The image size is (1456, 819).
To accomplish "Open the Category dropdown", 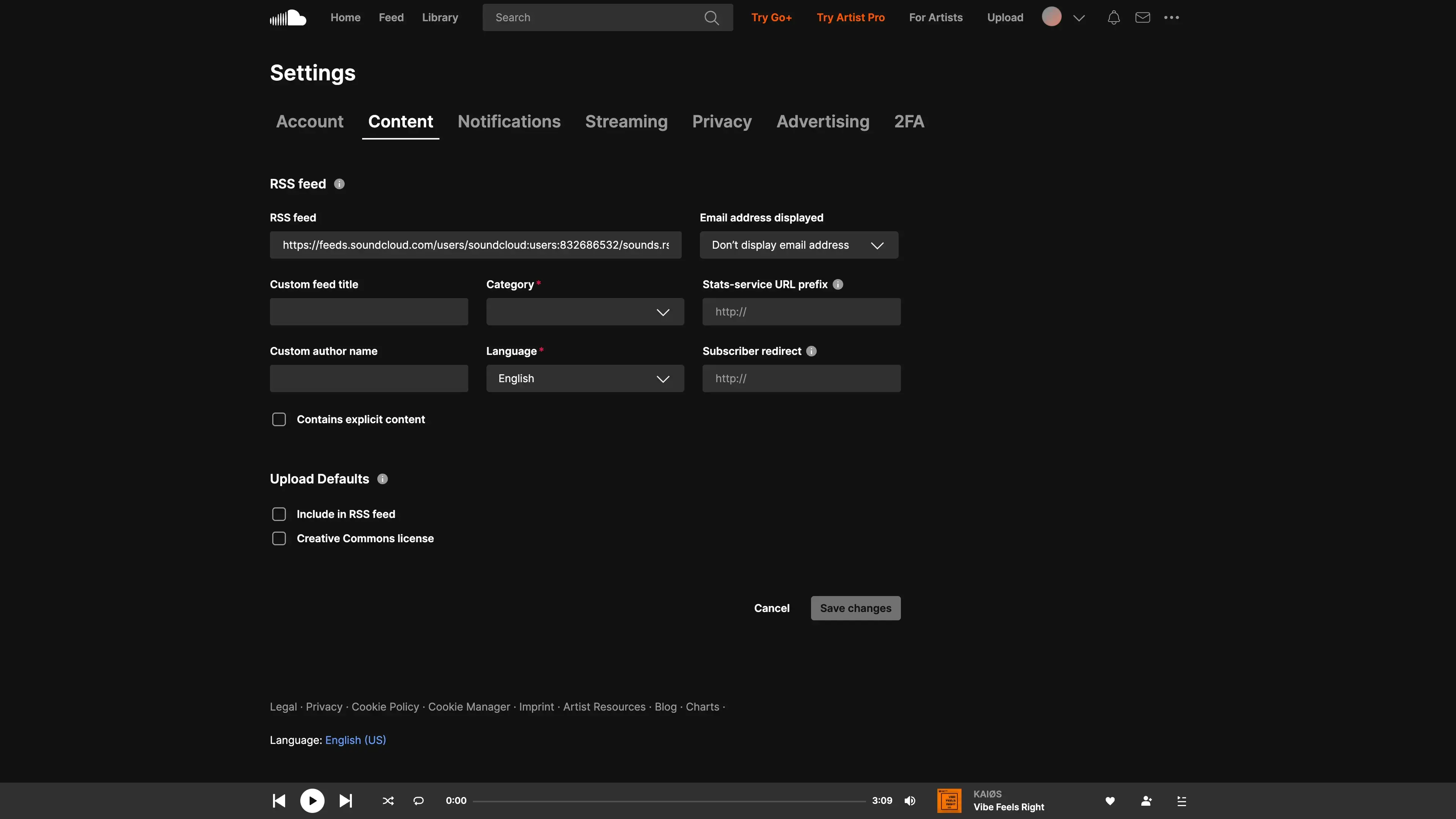I will [584, 312].
